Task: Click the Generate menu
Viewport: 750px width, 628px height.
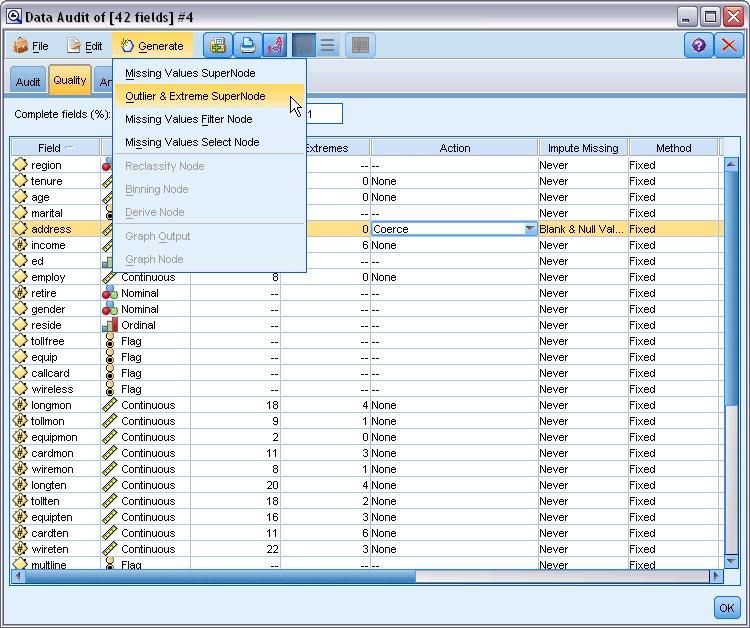Action: (152, 46)
